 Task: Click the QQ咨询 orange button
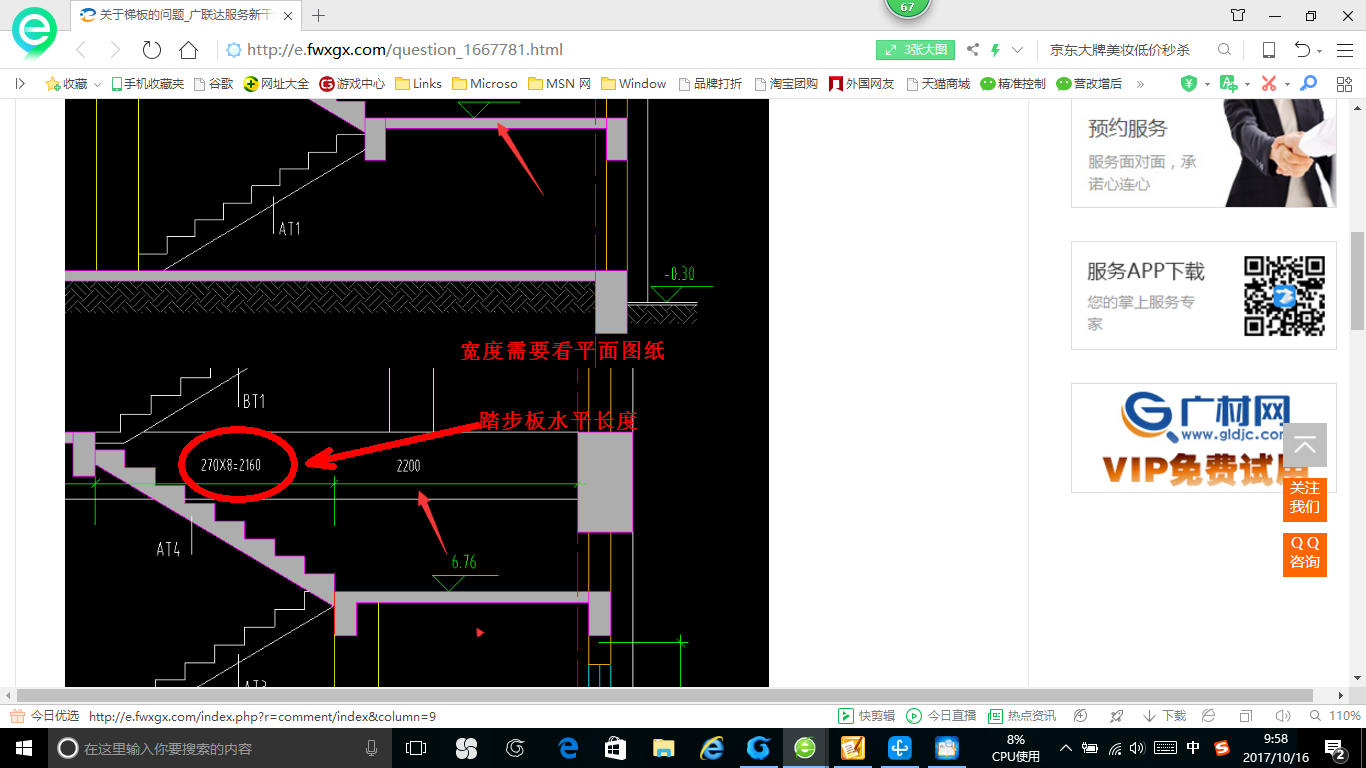tap(1305, 553)
